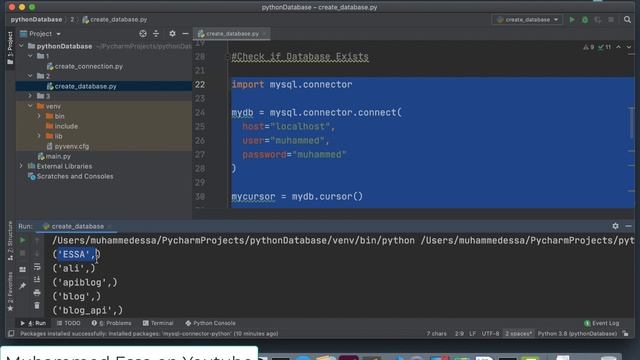640x360 pixels.
Task: Open the Terminal tool window
Action: (x=158, y=323)
